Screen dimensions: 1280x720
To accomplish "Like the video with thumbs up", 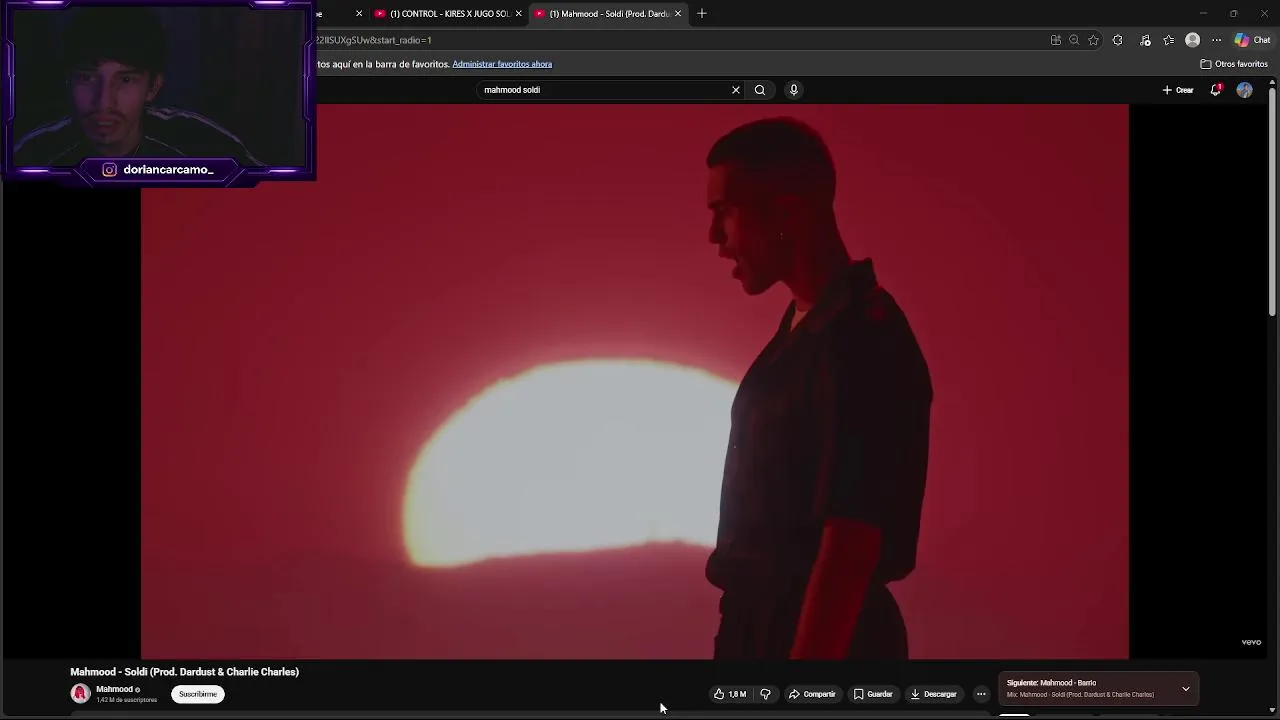I will tap(730, 694).
